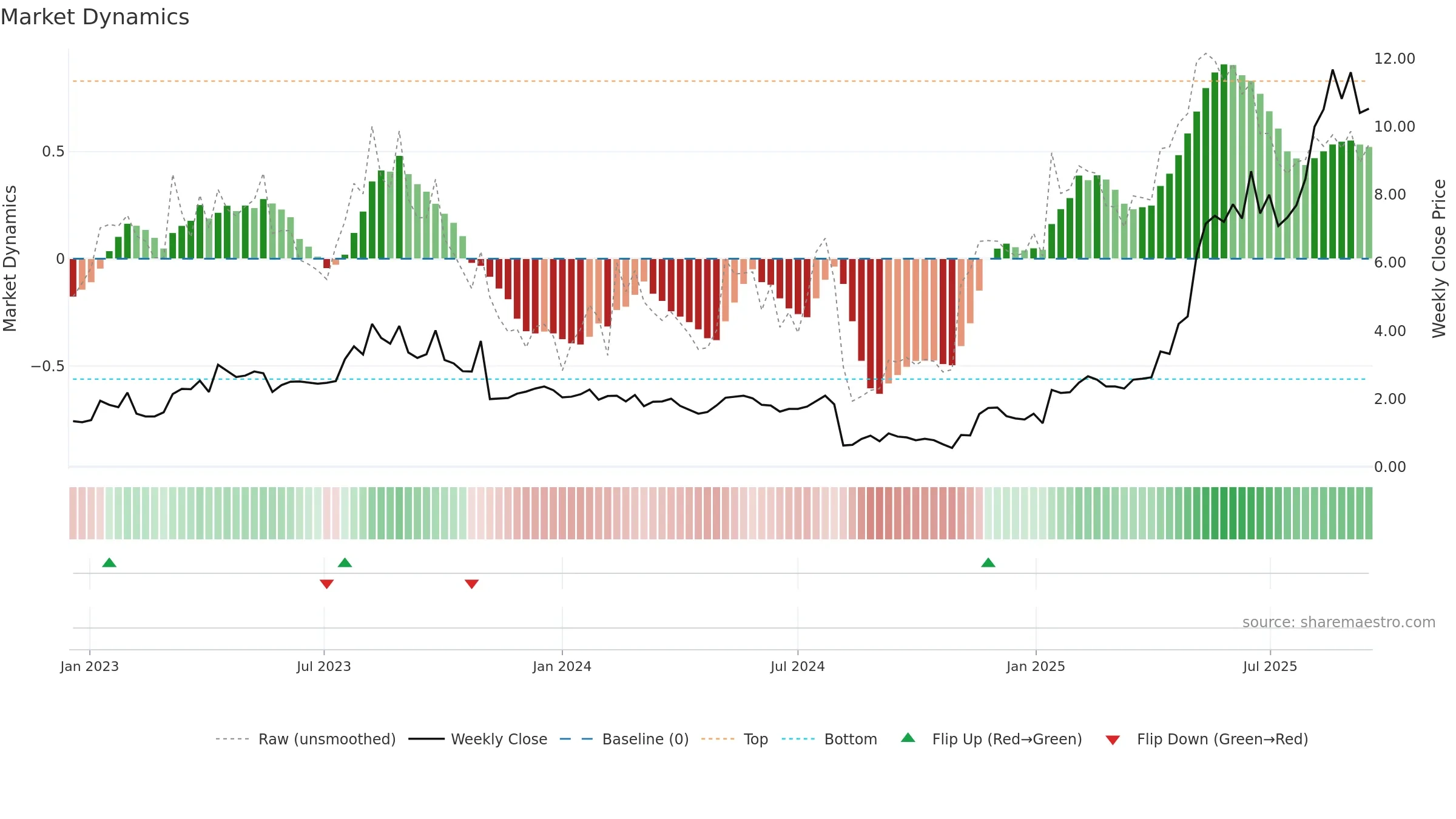Click the source: sharemaestro.com text
1456x819 pixels.
coord(1339,622)
